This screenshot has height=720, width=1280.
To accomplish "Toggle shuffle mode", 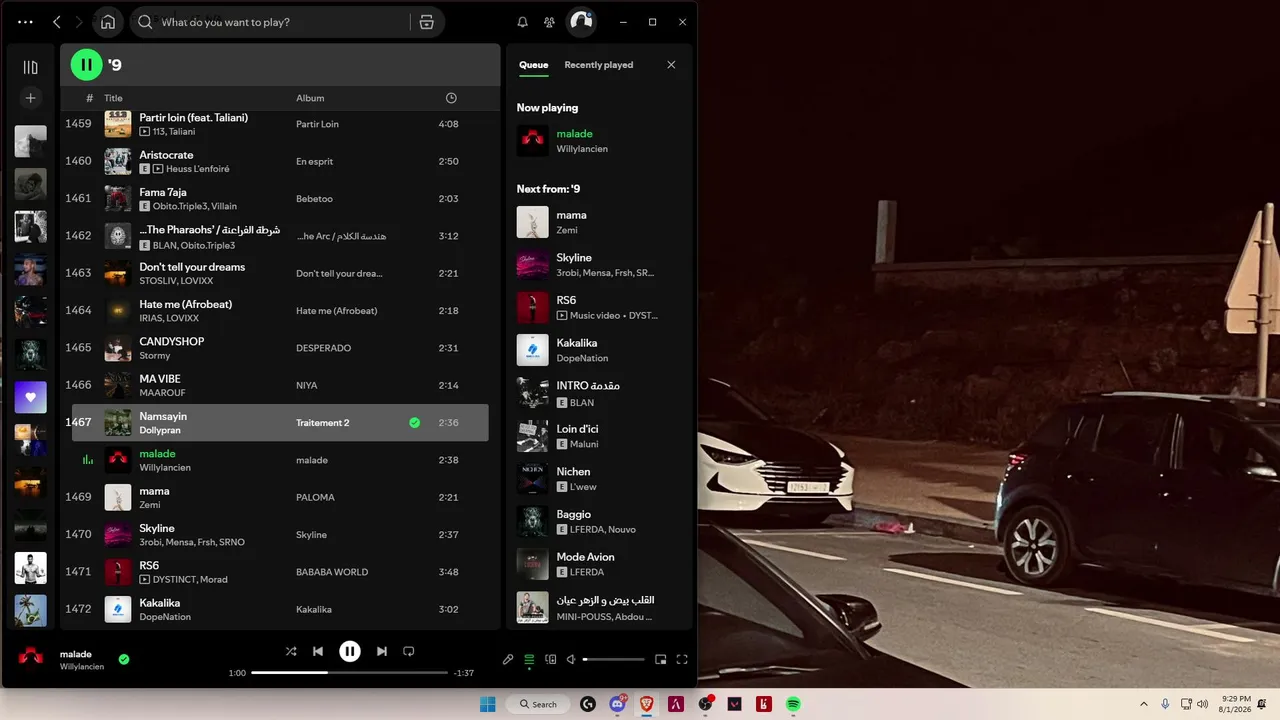I will coord(291,651).
